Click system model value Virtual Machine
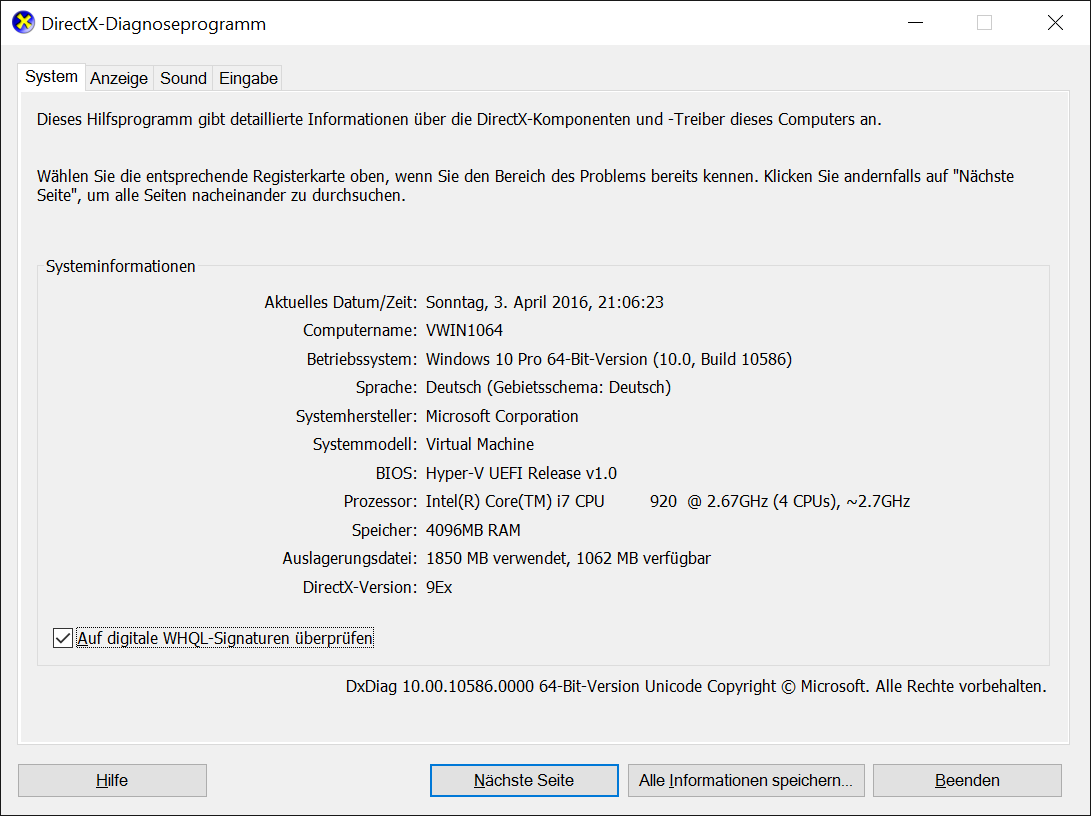The width and height of the screenshot is (1091, 816). pos(480,445)
